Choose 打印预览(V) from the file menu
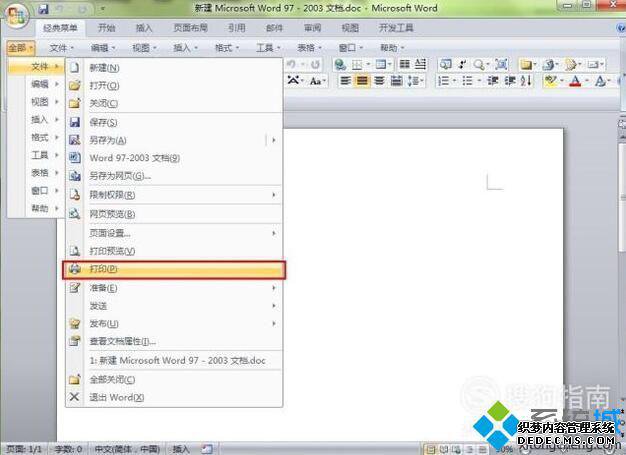This screenshot has width=626, height=455. click(x=174, y=251)
